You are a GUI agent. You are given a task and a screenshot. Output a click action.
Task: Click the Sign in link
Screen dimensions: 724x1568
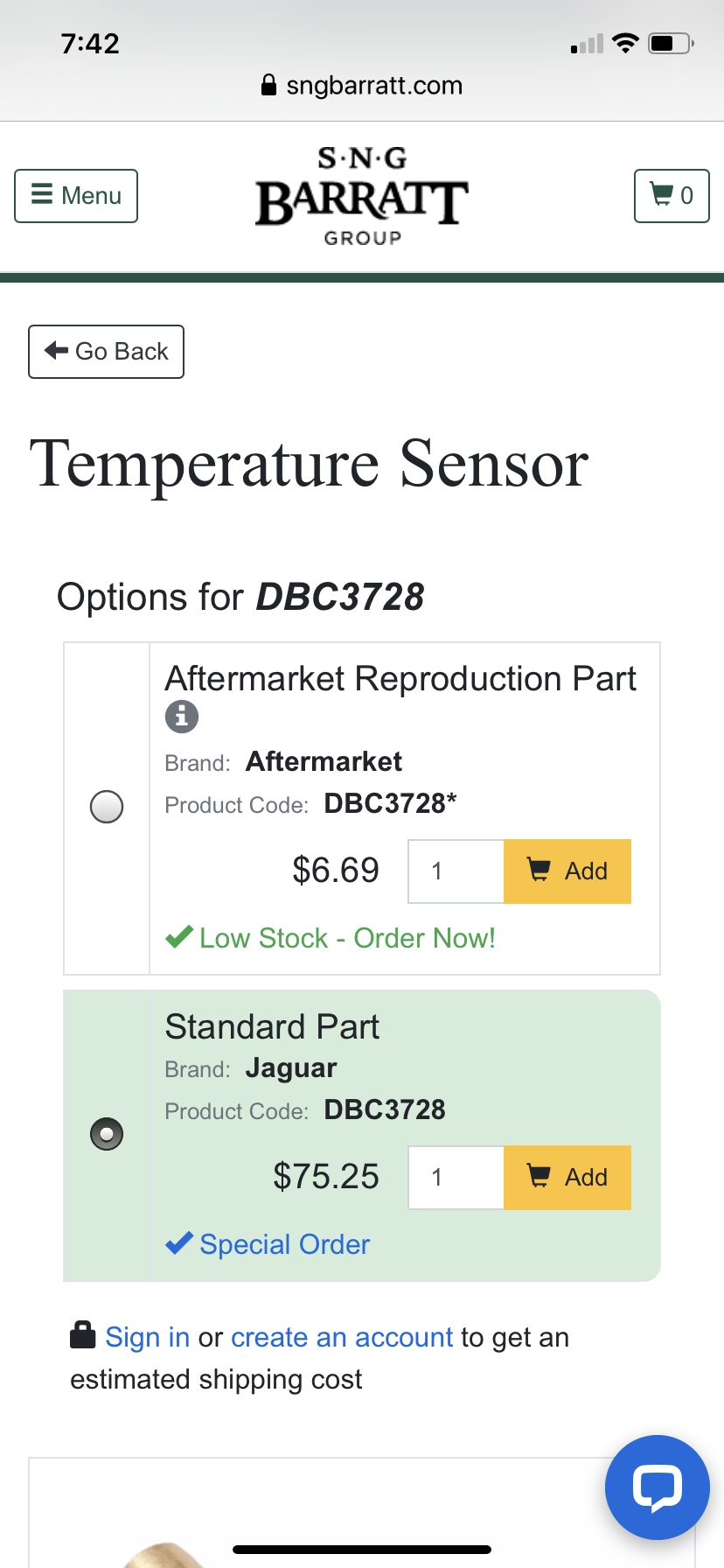coord(147,1337)
